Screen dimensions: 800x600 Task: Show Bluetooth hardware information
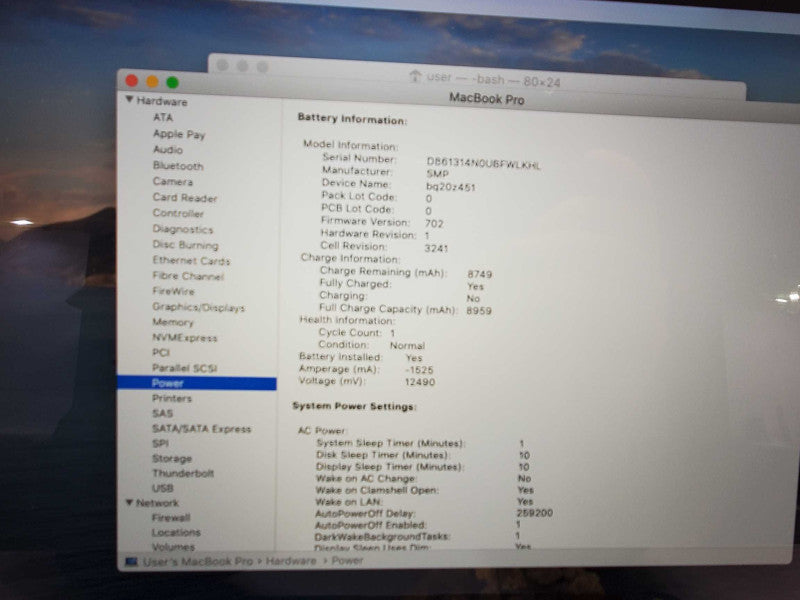[178, 166]
